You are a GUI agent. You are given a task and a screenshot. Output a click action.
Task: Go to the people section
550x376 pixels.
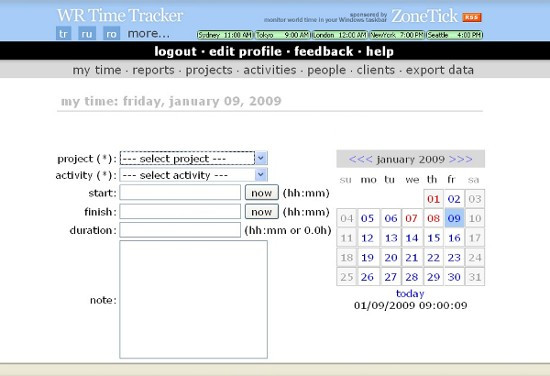pos(327,70)
